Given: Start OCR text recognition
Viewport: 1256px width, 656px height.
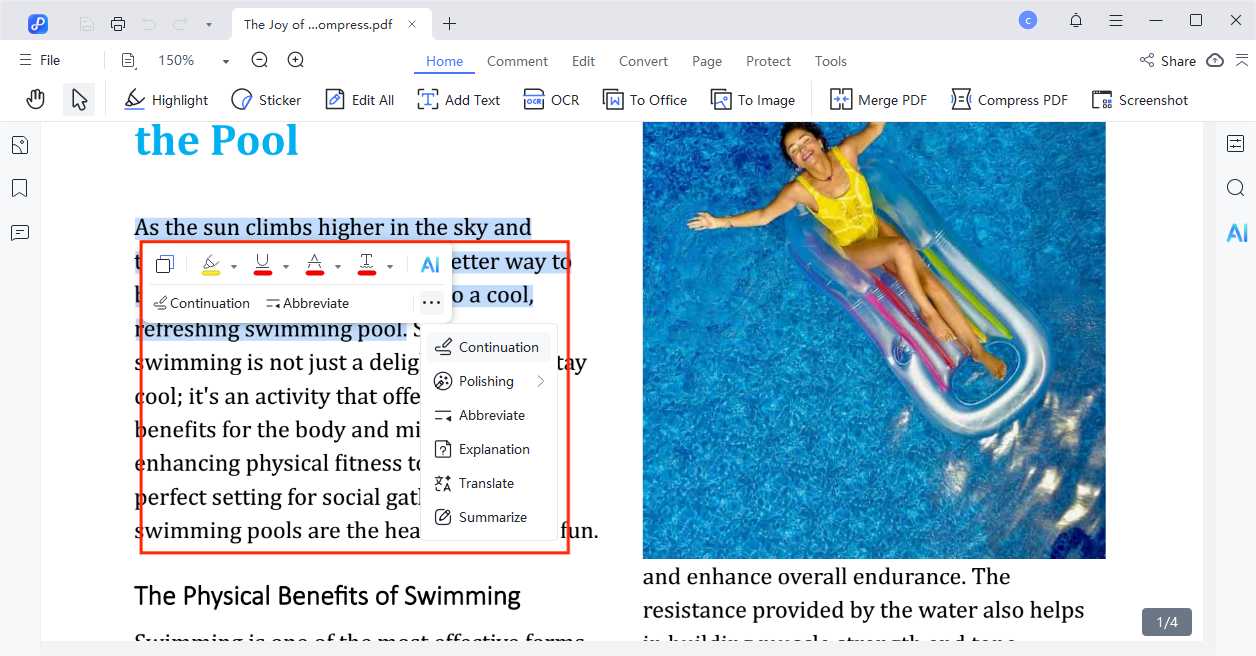Looking at the screenshot, I should coord(550,99).
